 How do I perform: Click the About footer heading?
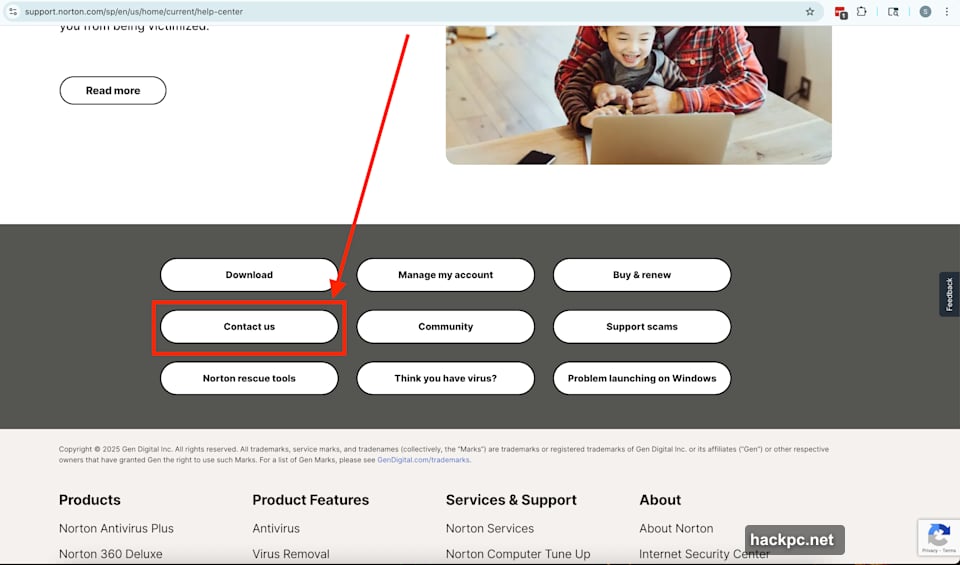tap(660, 500)
